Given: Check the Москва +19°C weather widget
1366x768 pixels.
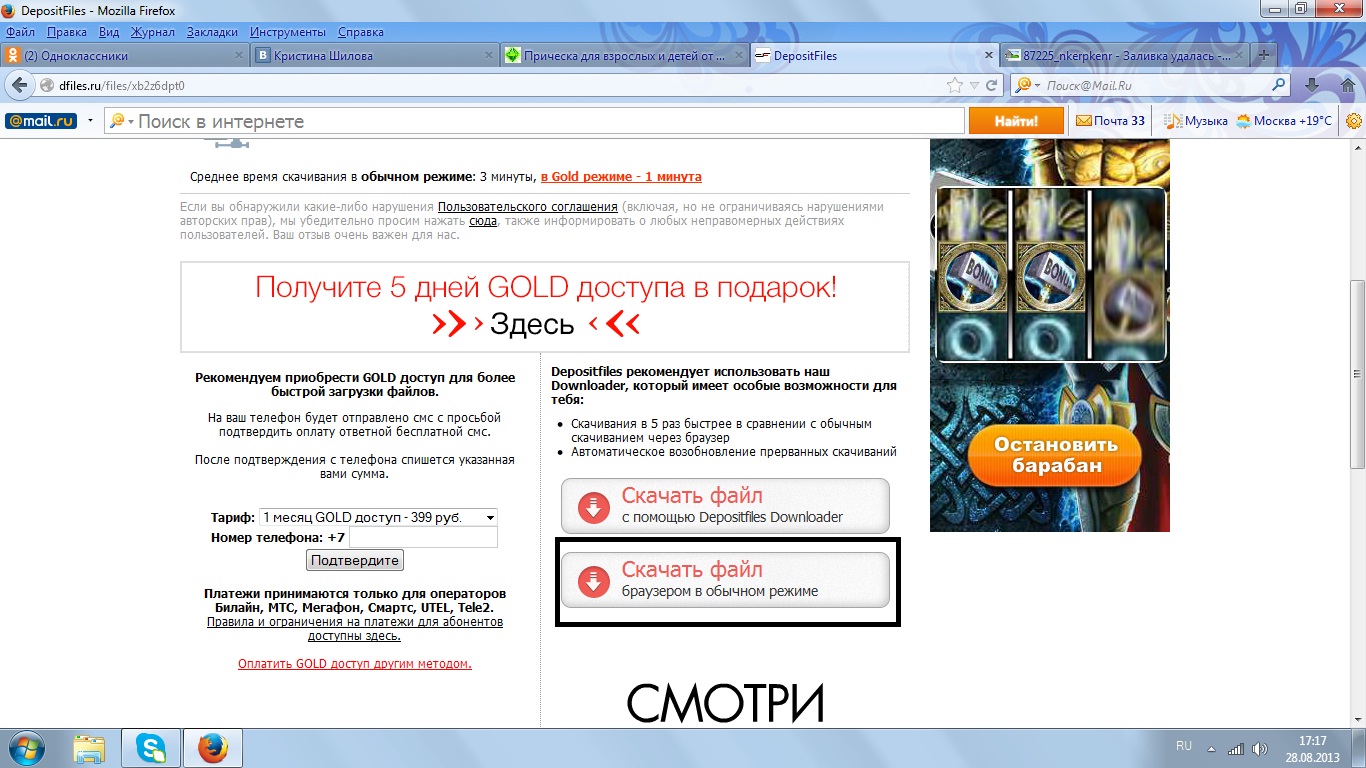Looking at the screenshot, I should pyautogui.click(x=1284, y=121).
